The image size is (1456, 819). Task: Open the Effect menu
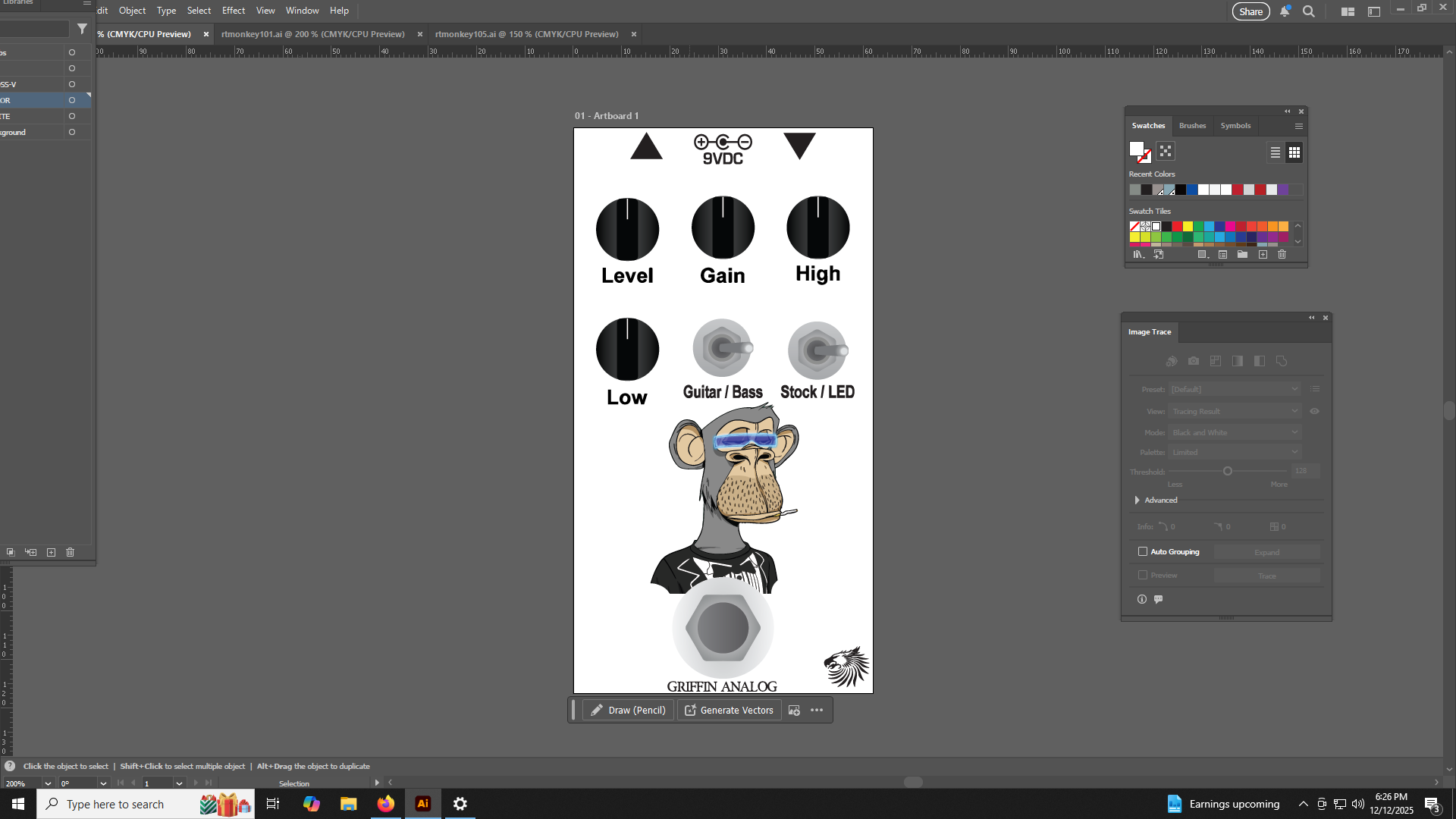(x=233, y=11)
